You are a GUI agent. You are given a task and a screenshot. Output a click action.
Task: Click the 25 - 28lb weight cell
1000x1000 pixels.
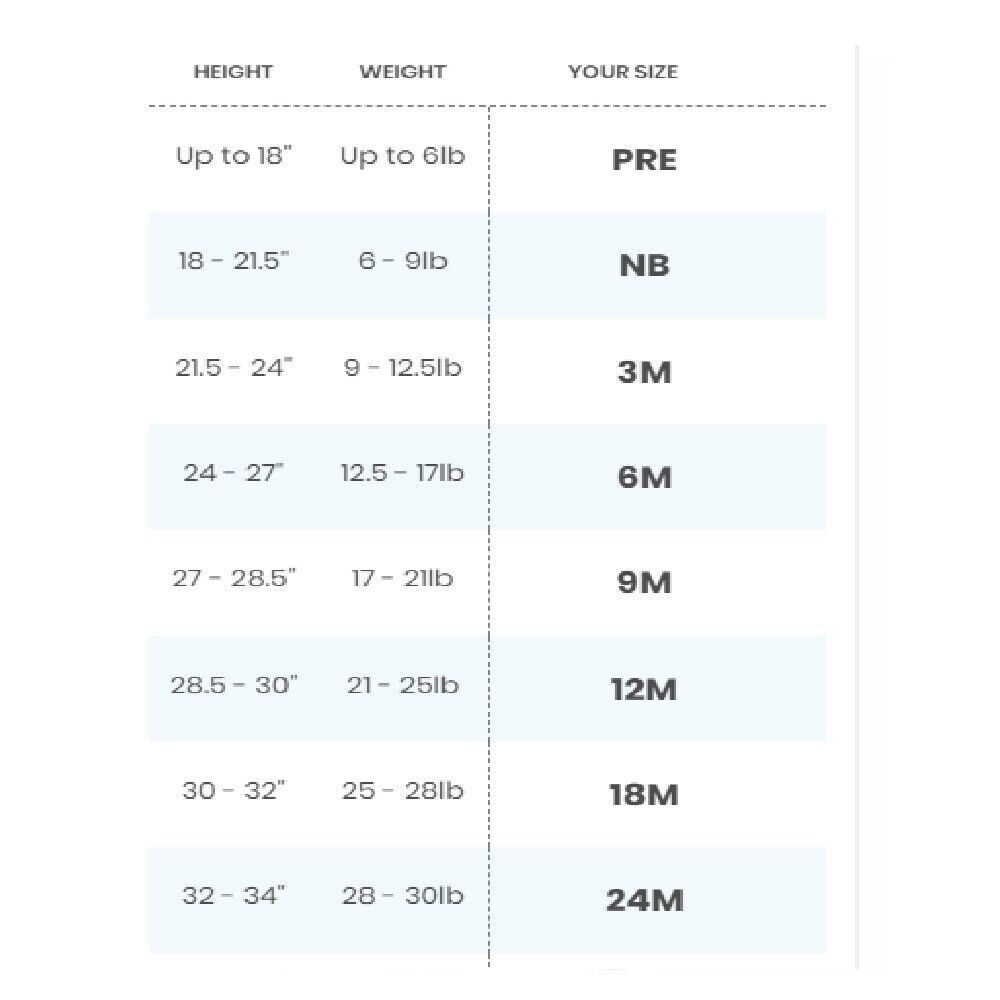point(402,791)
